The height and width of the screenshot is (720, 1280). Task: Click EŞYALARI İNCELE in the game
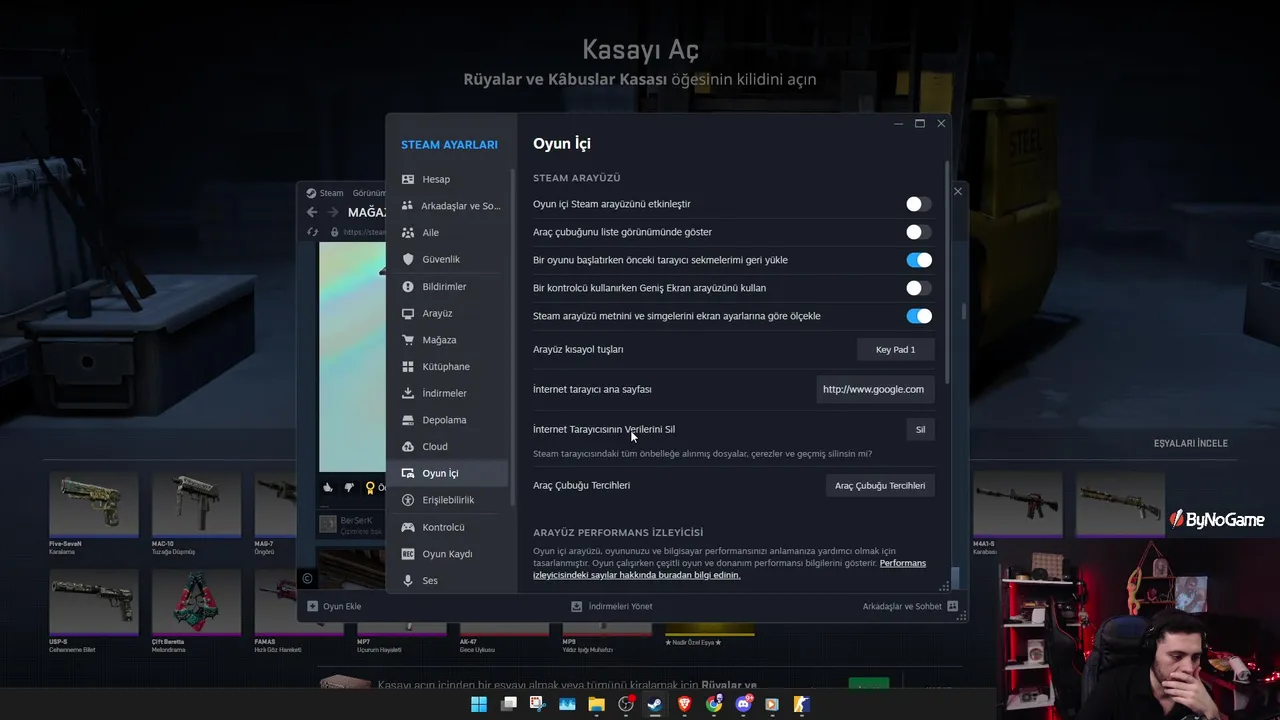(x=1190, y=443)
